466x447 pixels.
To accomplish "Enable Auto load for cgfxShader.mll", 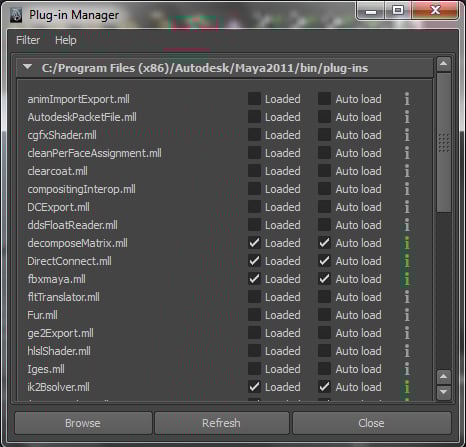I will [x=324, y=135].
